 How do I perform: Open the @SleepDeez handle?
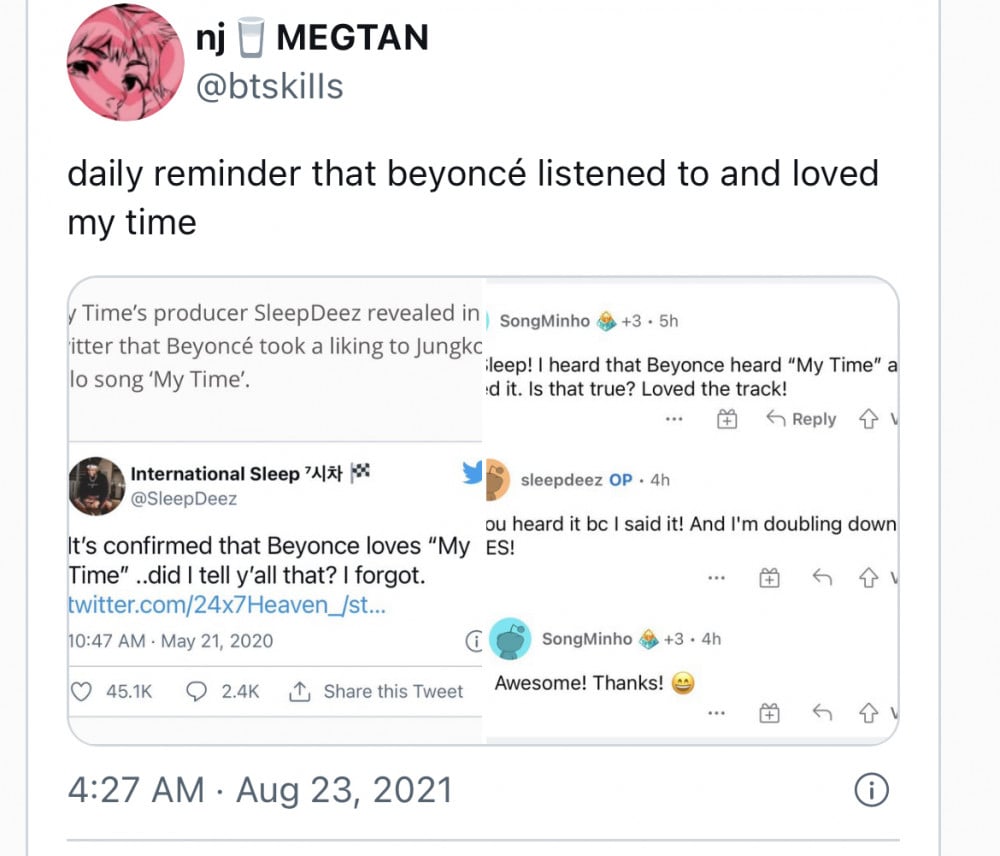[184, 499]
